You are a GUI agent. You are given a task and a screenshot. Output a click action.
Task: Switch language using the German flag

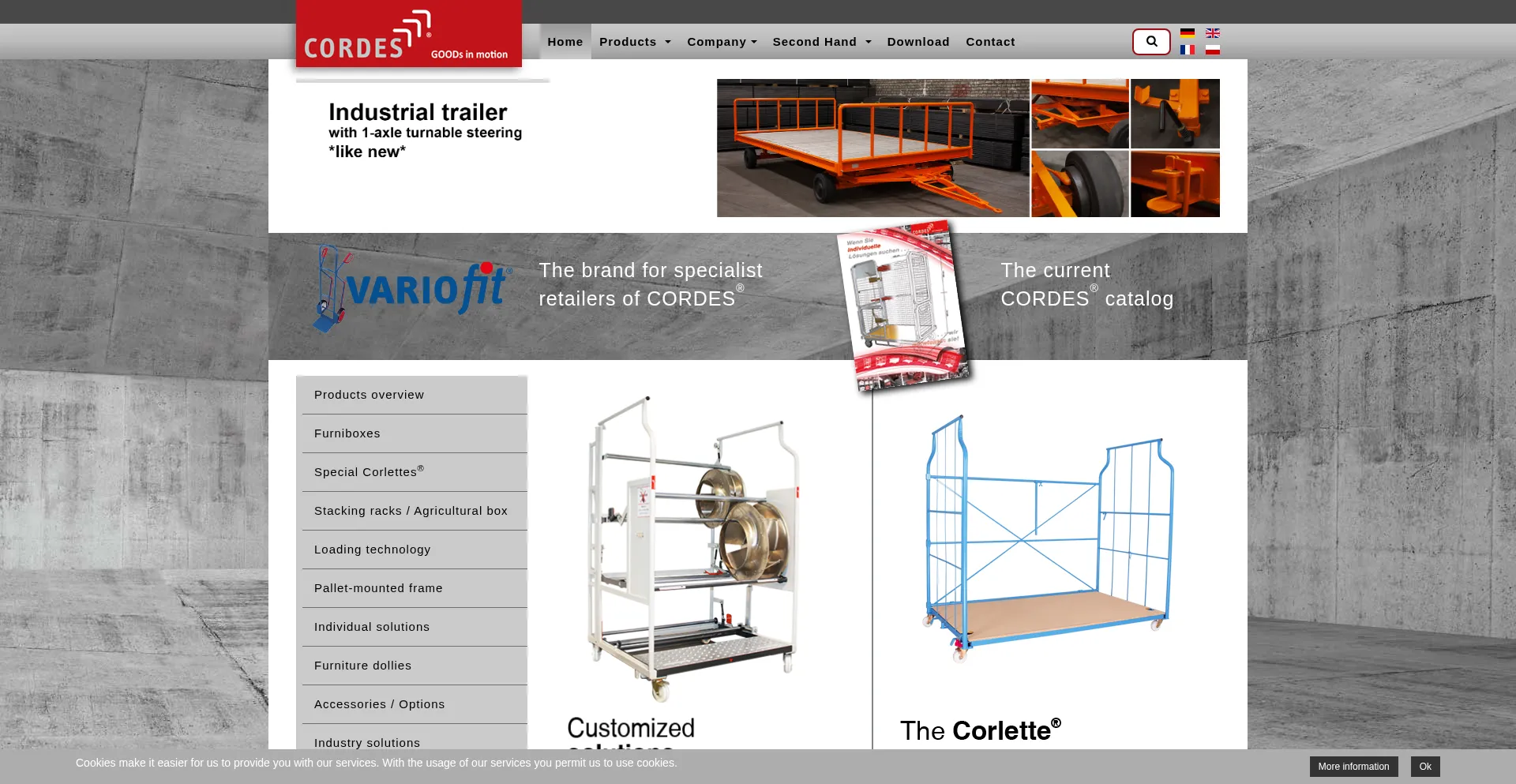coord(1188,33)
